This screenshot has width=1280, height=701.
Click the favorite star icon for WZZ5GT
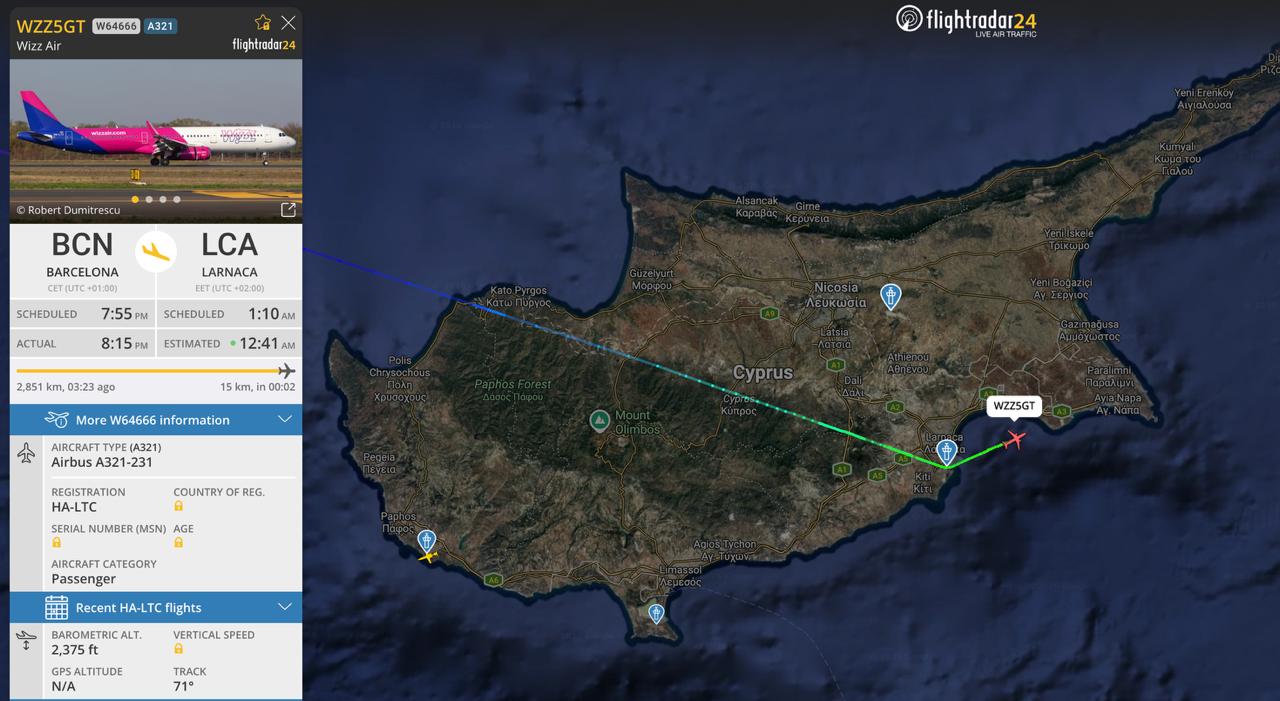263,22
